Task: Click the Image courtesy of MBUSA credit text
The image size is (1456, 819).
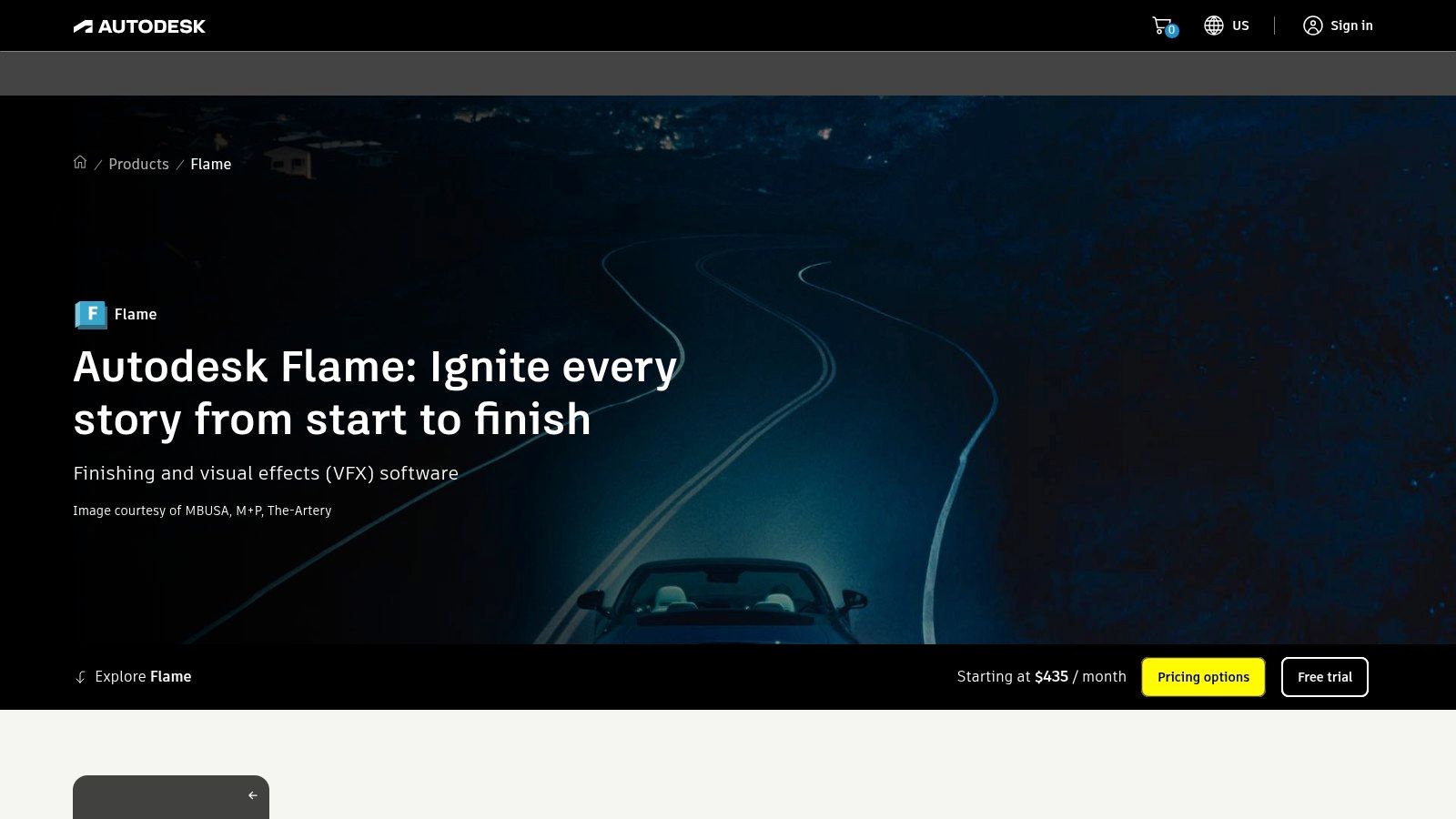Action: click(x=202, y=511)
